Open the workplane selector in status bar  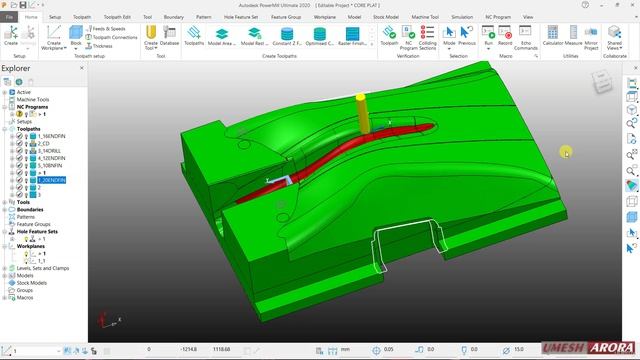(x=36, y=351)
